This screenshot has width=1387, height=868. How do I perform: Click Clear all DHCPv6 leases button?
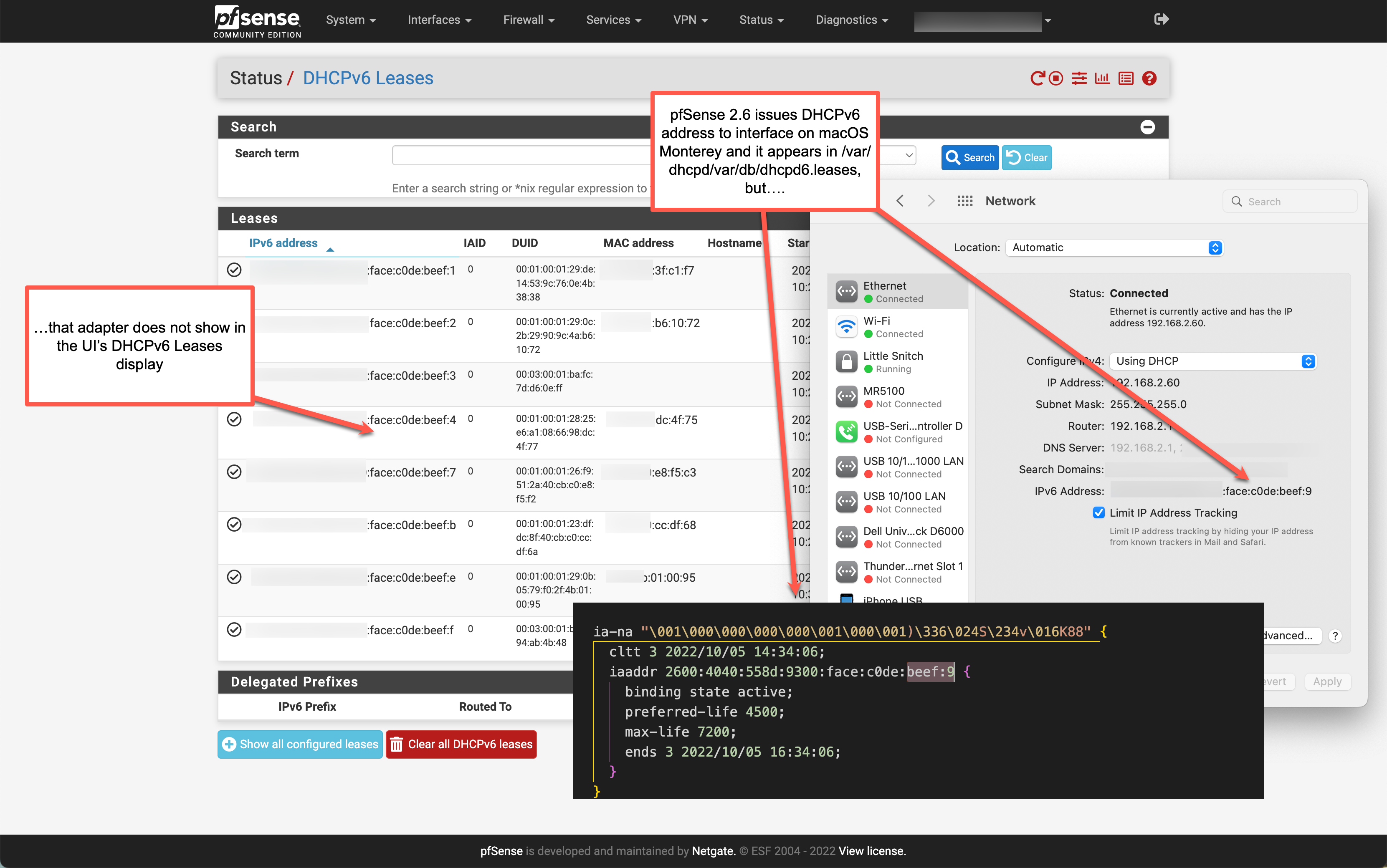point(461,744)
